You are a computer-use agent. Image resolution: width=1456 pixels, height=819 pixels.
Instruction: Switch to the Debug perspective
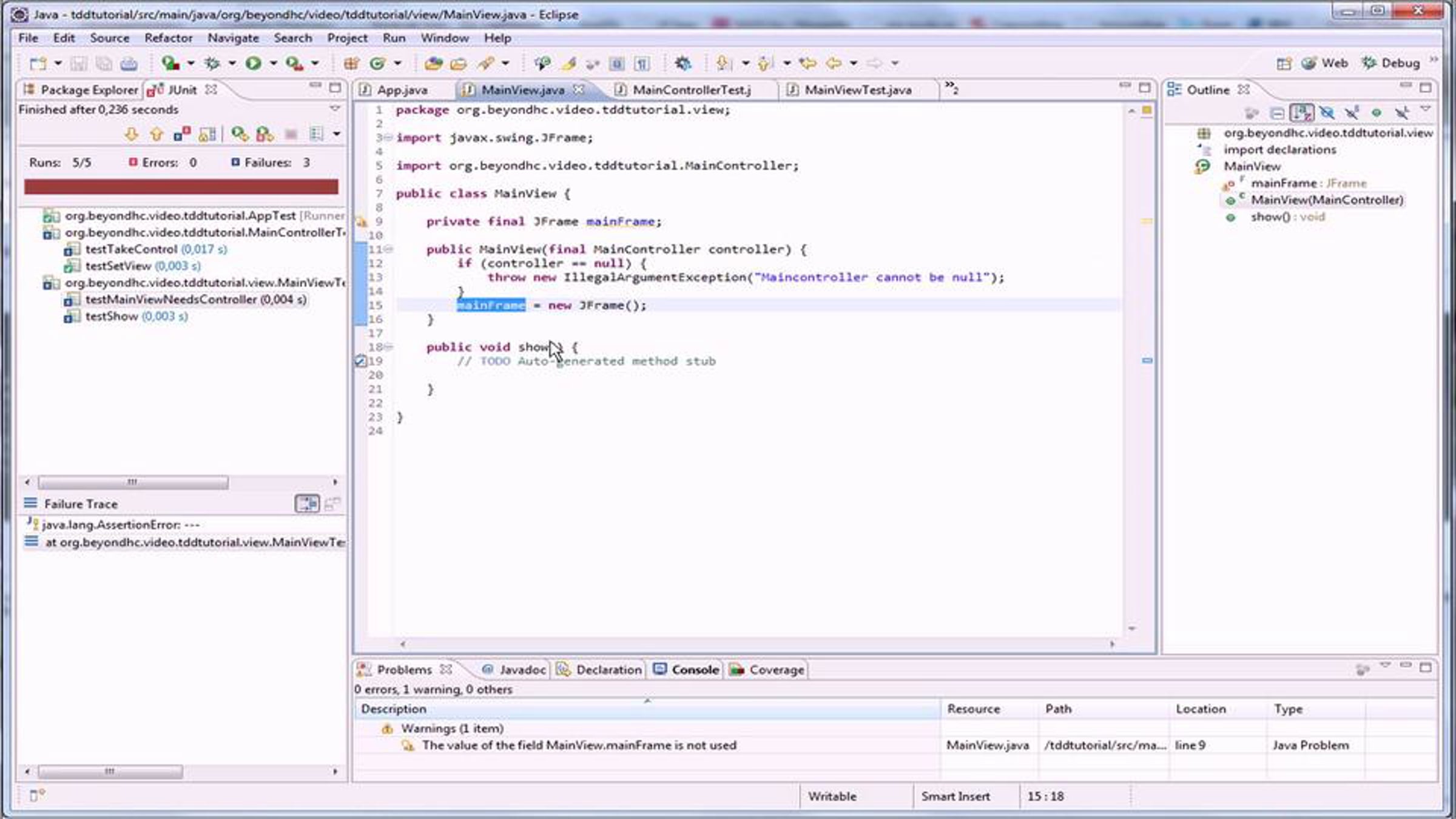coord(1391,63)
